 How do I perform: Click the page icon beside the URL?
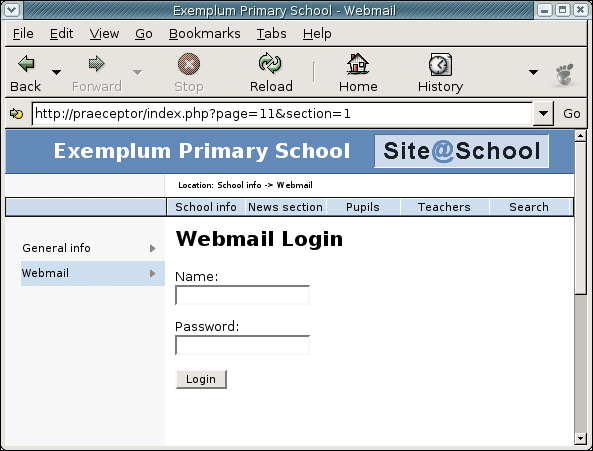(x=16, y=113)
